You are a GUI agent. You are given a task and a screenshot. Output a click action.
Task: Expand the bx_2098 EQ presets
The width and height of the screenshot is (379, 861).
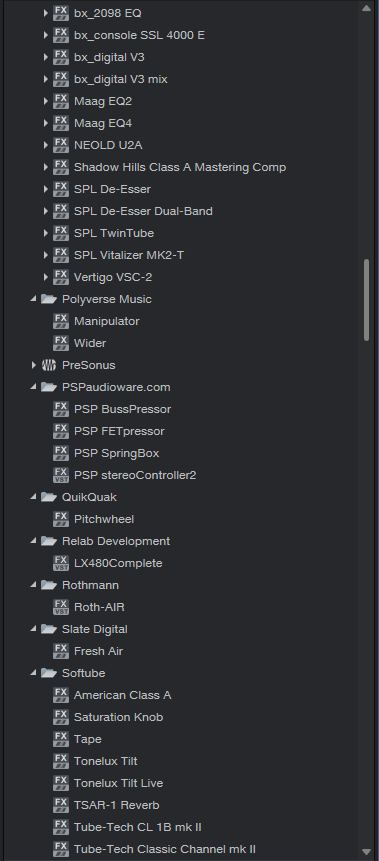[46, 13]
